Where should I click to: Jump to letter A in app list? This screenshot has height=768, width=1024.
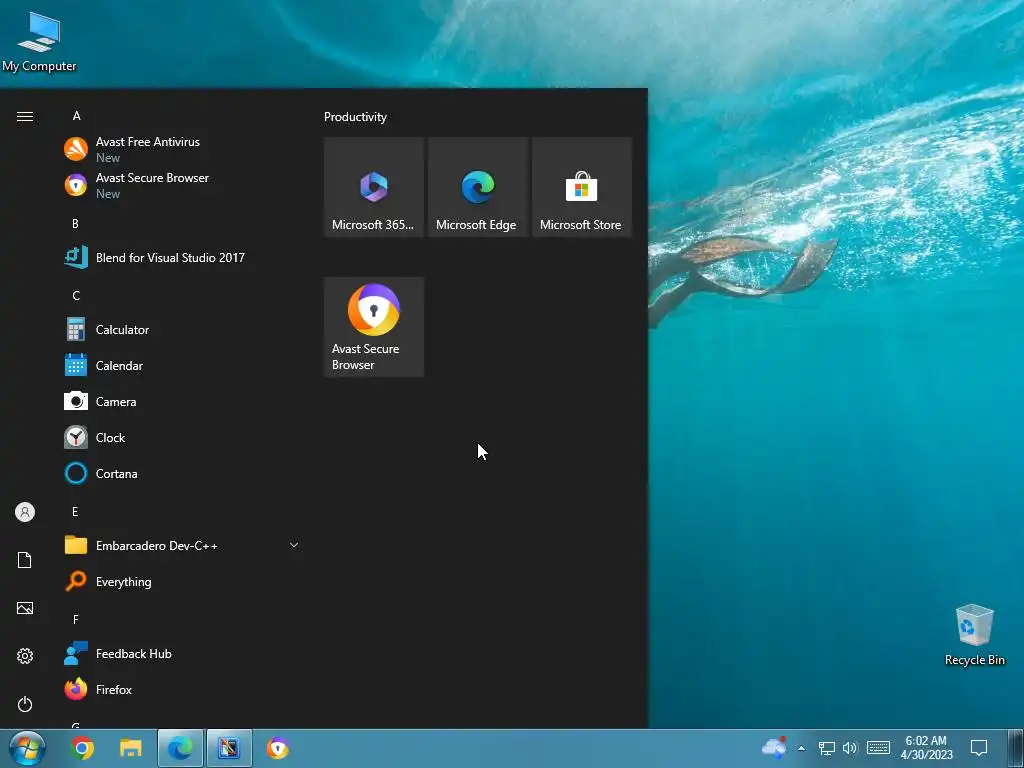[x=76, y=116]
